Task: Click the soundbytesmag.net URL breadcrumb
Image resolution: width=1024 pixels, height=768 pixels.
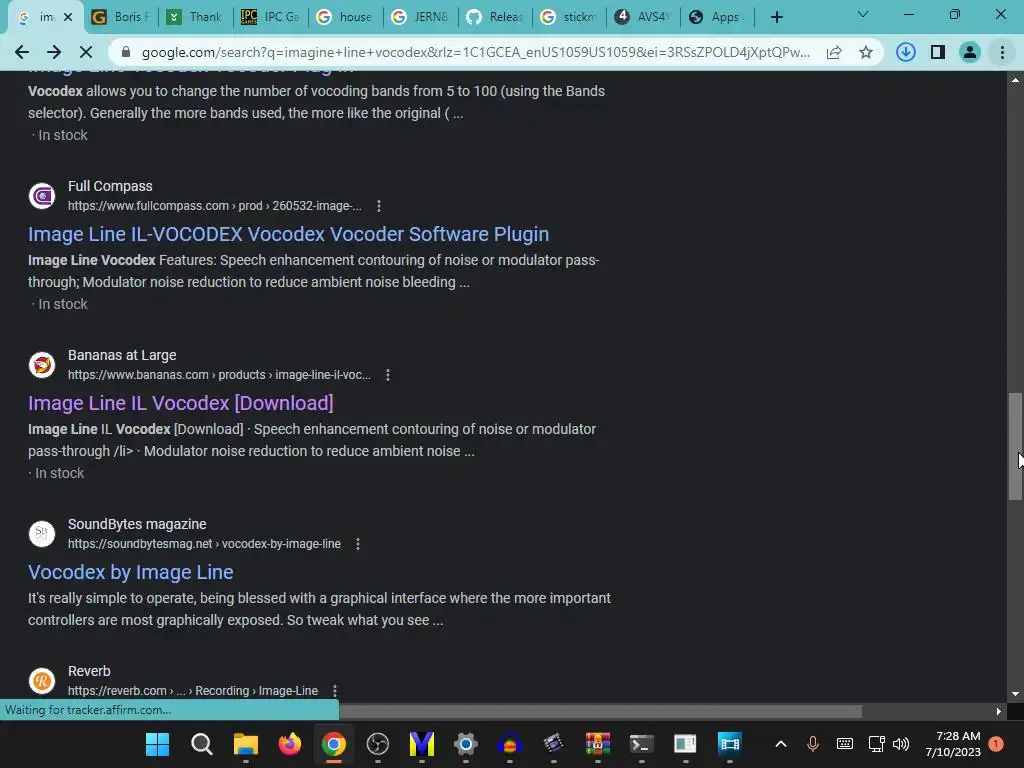Action: pyautogui.click(x=204, y=545)
